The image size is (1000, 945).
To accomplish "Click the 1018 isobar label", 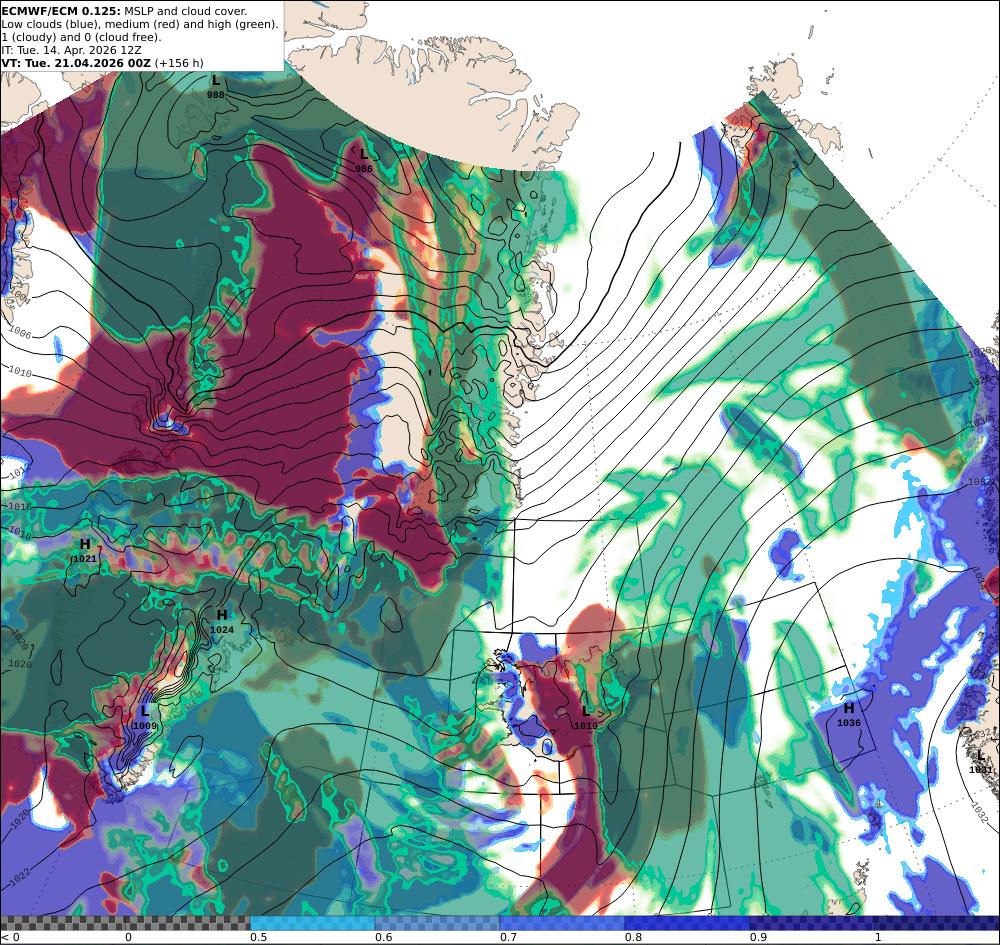I will pos(20,534).
